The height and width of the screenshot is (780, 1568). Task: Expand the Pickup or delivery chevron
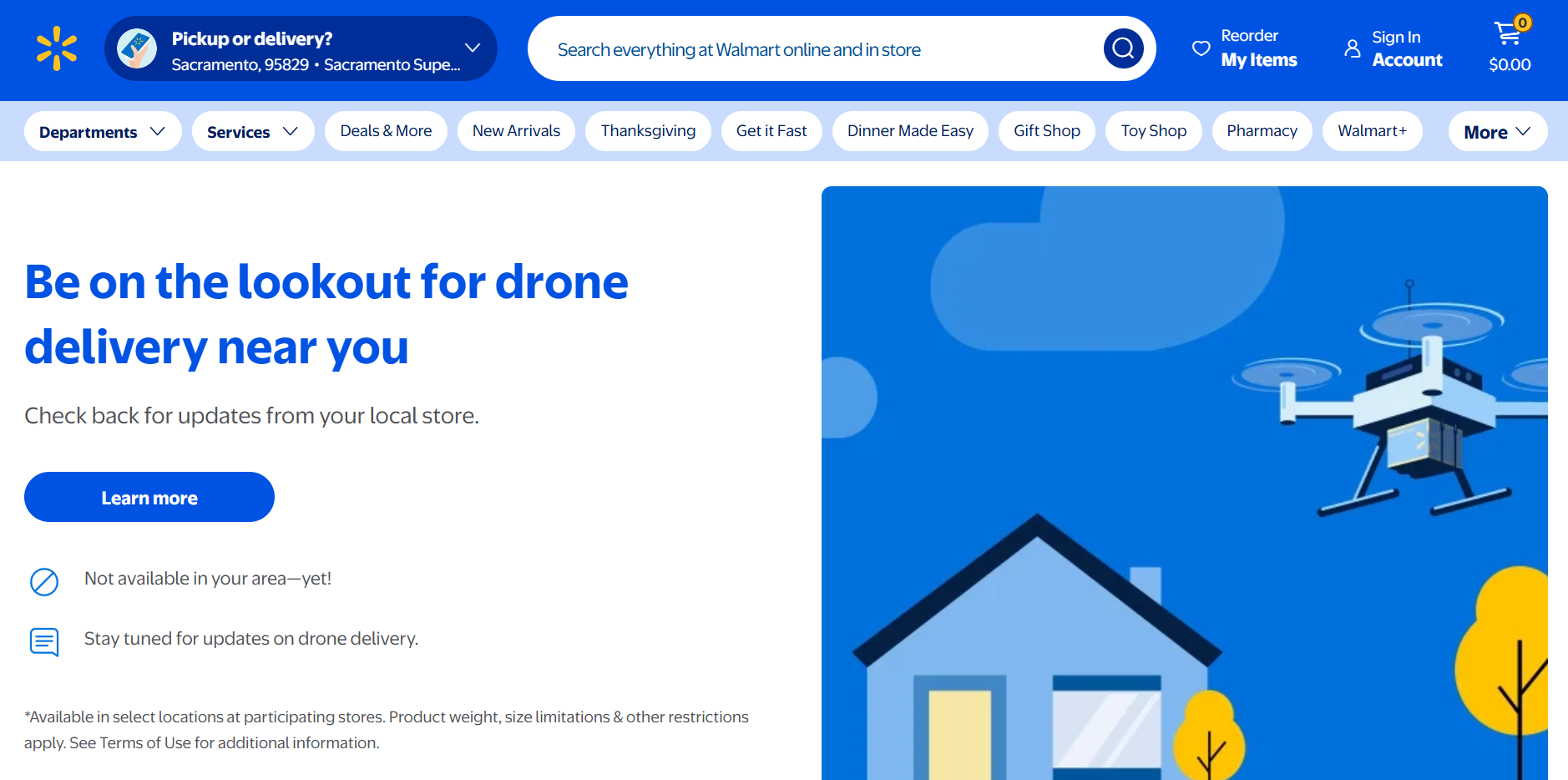pyautogui.click(x=473, y=48)
